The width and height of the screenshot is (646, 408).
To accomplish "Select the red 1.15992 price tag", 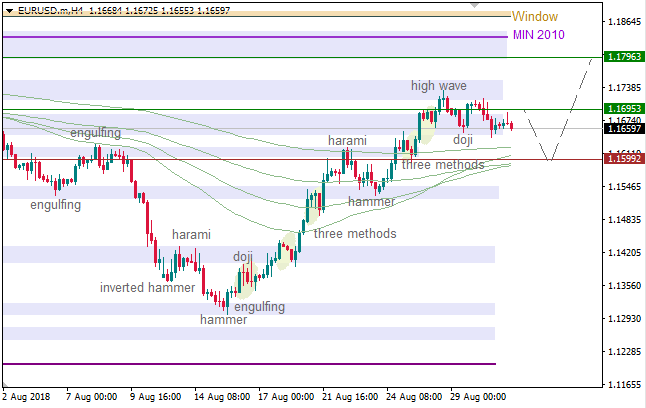I will click(x=624, y=158).
